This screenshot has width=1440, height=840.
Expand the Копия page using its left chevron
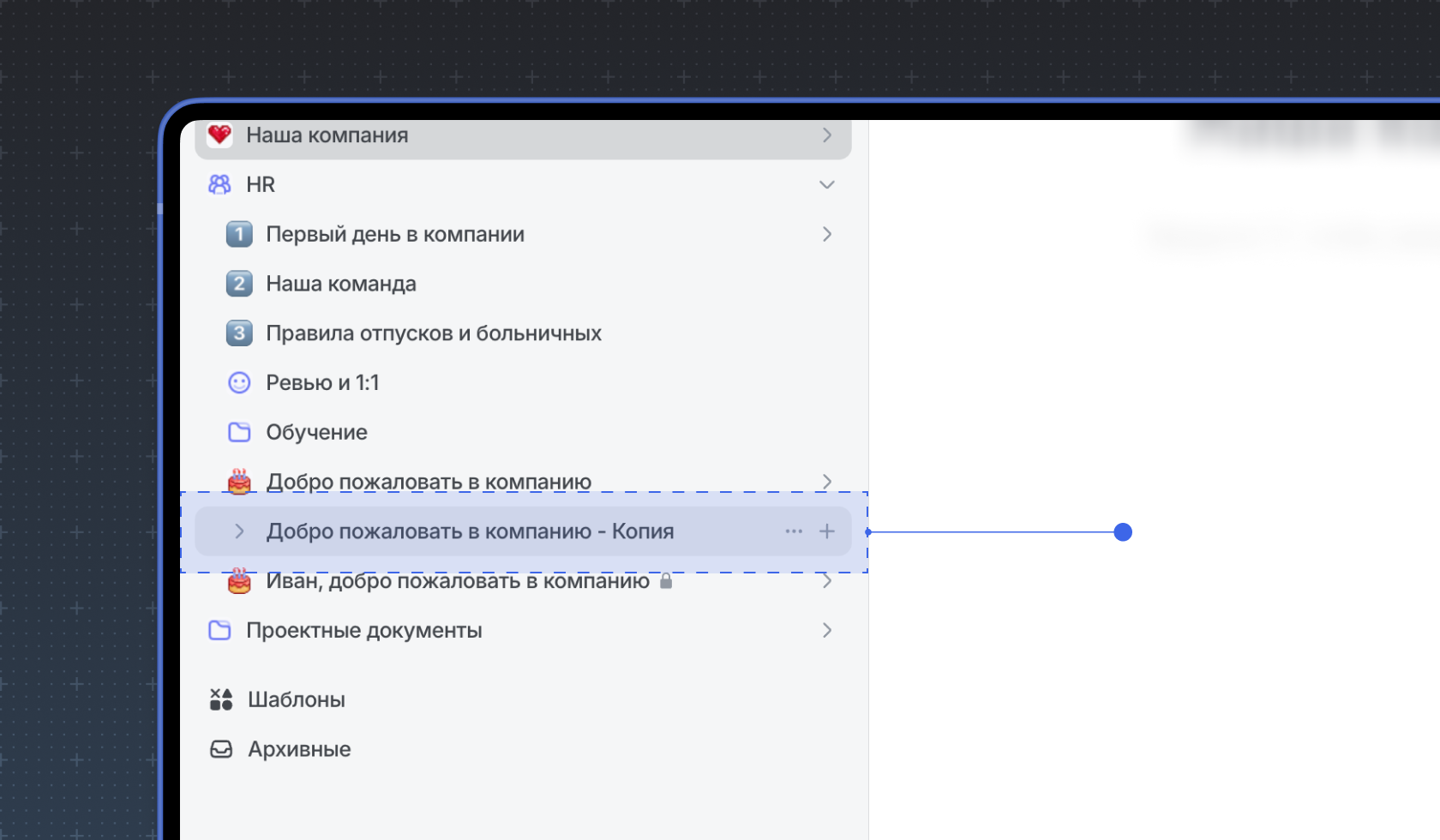[x=239, y=531]
